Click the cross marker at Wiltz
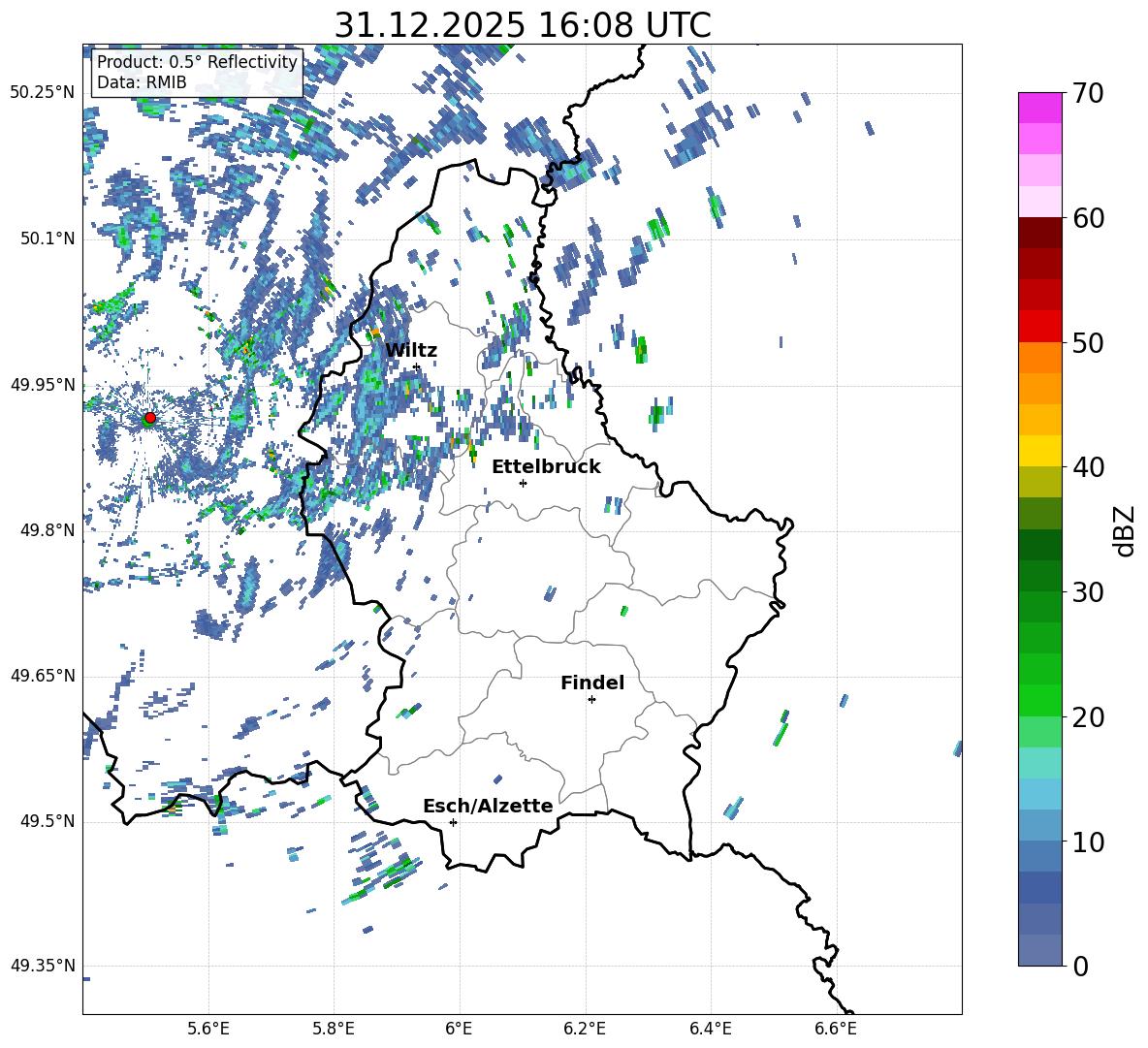 coord(417,366)
